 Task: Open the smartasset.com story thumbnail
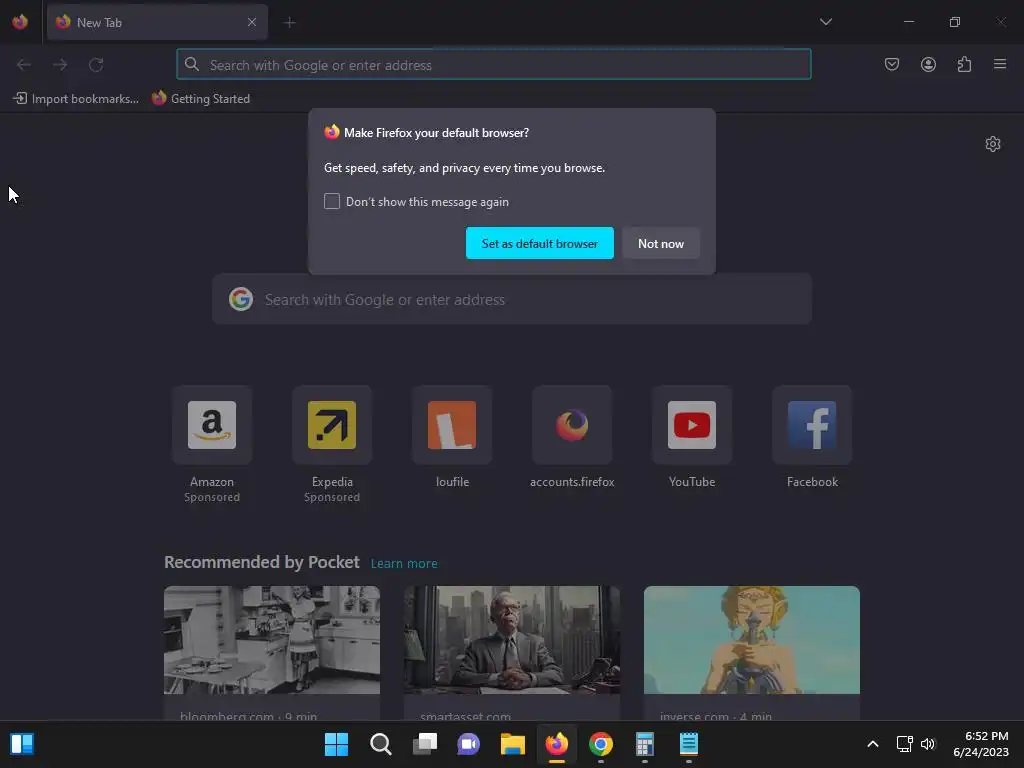click(x=511, y=640)
